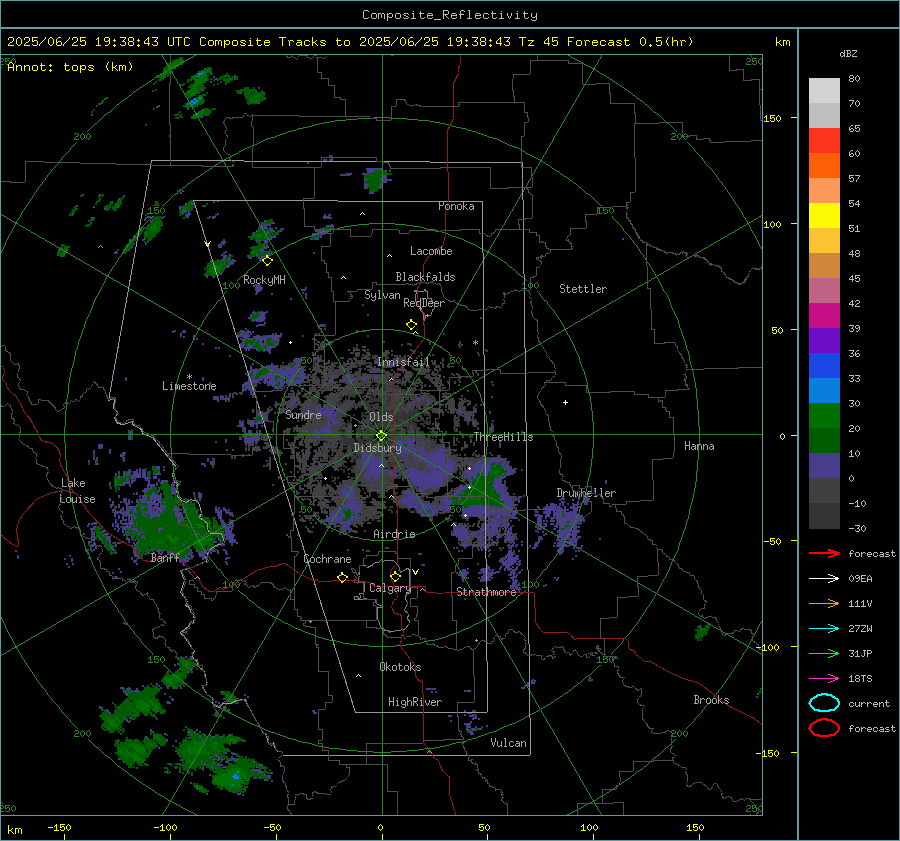
Task: Click the yellow diamond marker near RockyMH
Action: pyautogui.click(x=267, y=261)
